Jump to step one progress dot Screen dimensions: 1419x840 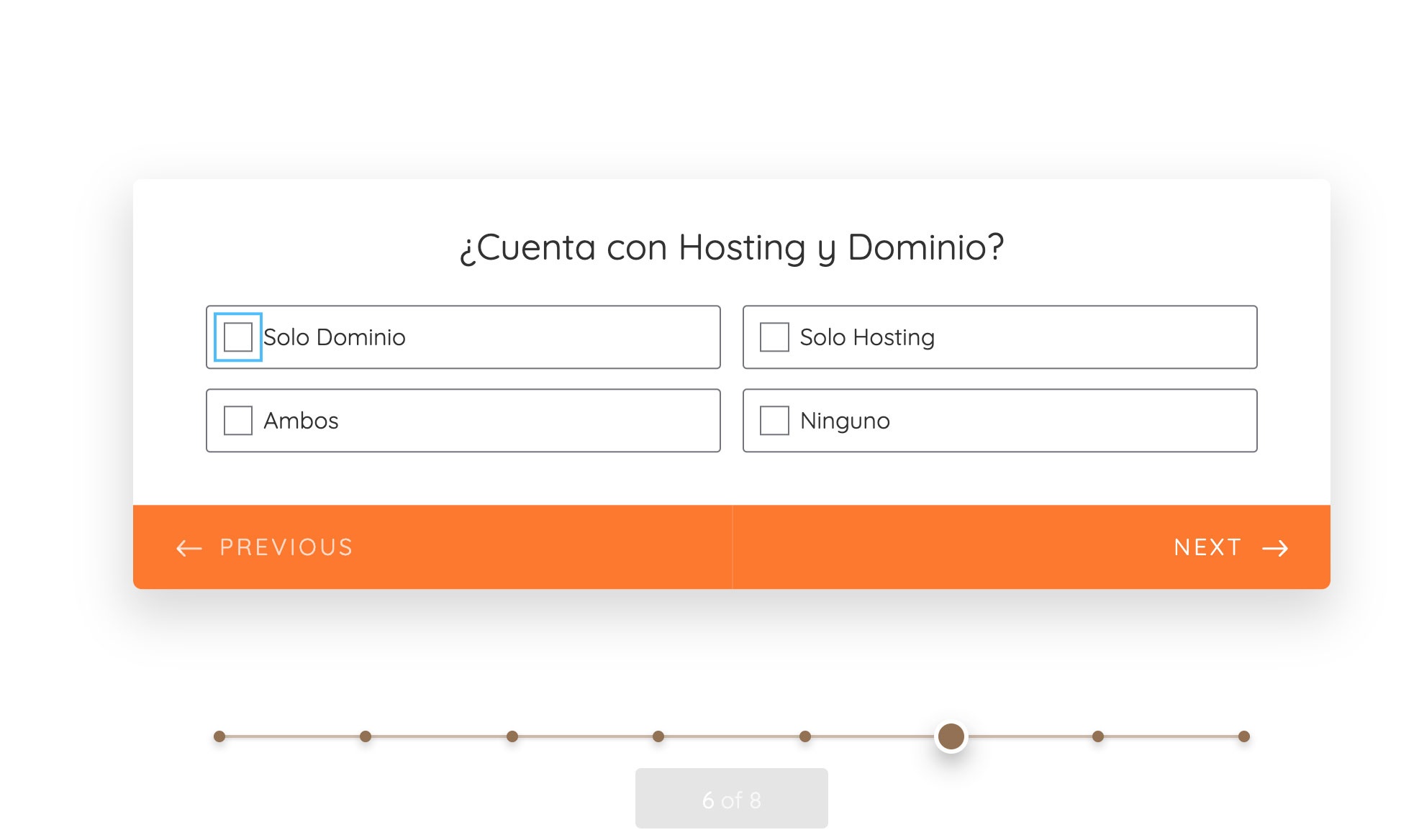219,736
